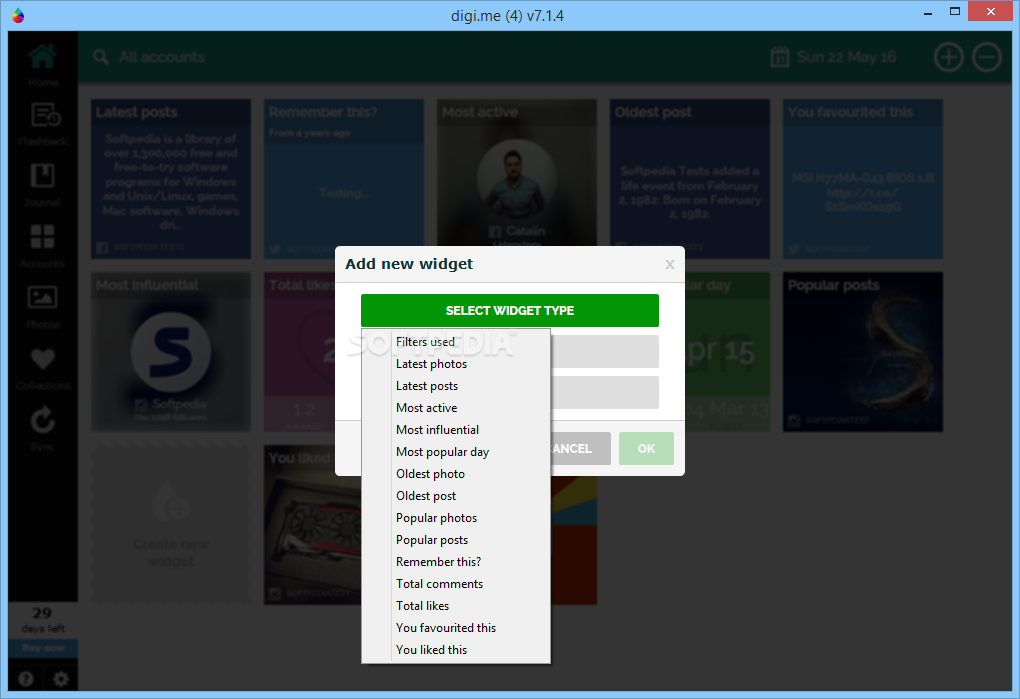Minimize the digi.me window
This screenshot has width=1020, height=699.
[x=928, y=12]
